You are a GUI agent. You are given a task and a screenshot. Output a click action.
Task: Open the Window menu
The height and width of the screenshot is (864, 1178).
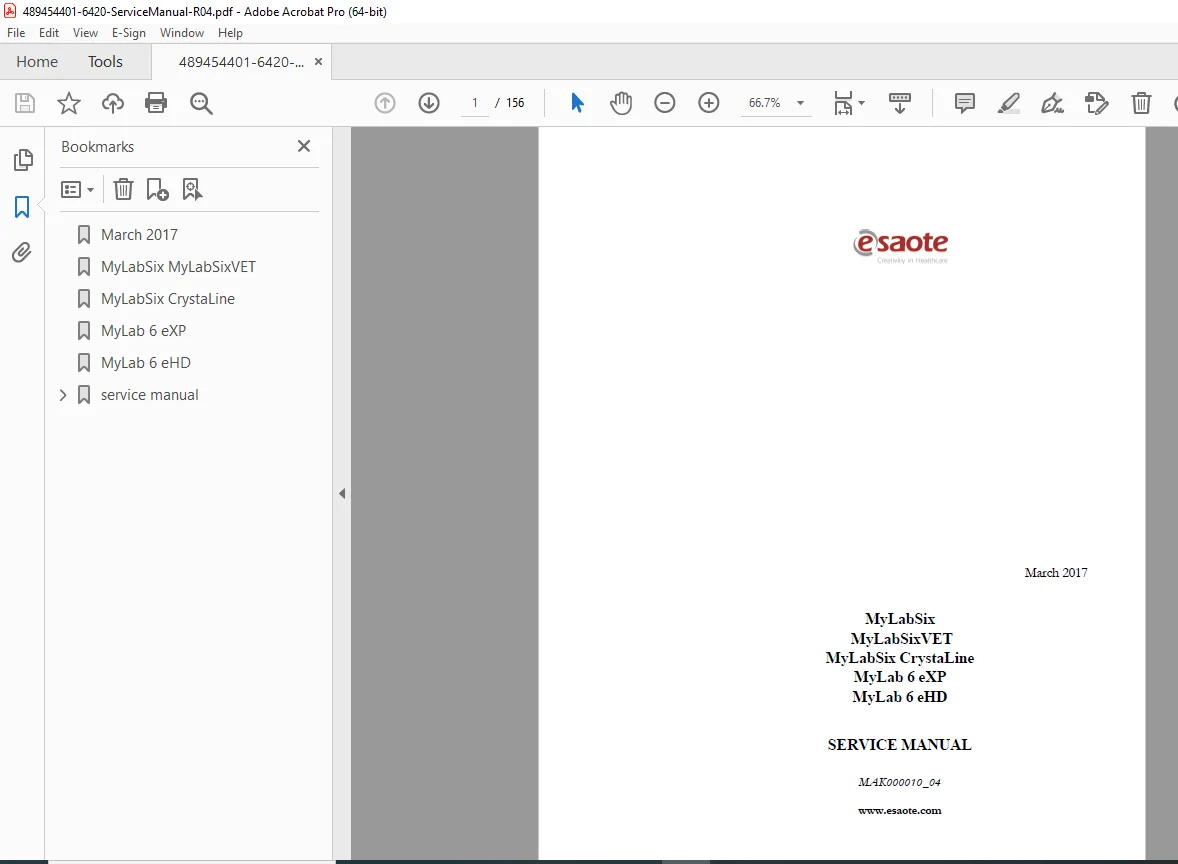coord(182,33)
